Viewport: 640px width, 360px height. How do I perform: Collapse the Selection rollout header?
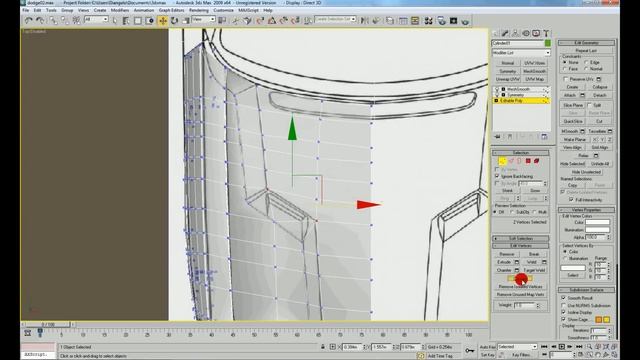(x=520, y=153)
